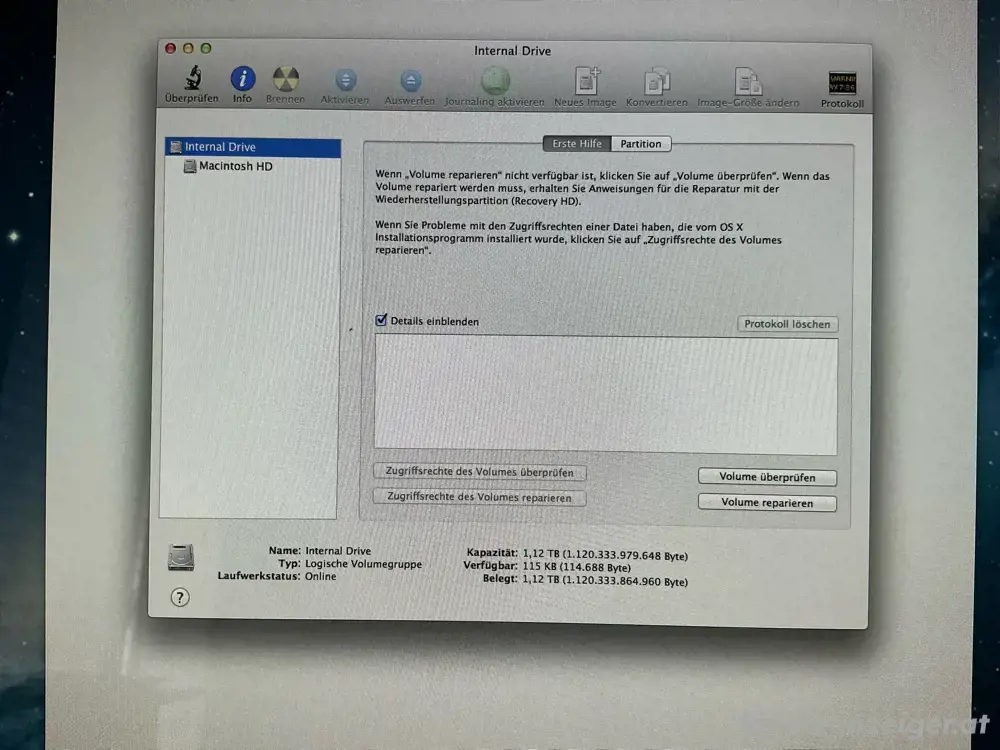This screenshot has height=750, width=1000.
Task: Click the Aktivieren toolbar icon
Action: click(345, 80)
